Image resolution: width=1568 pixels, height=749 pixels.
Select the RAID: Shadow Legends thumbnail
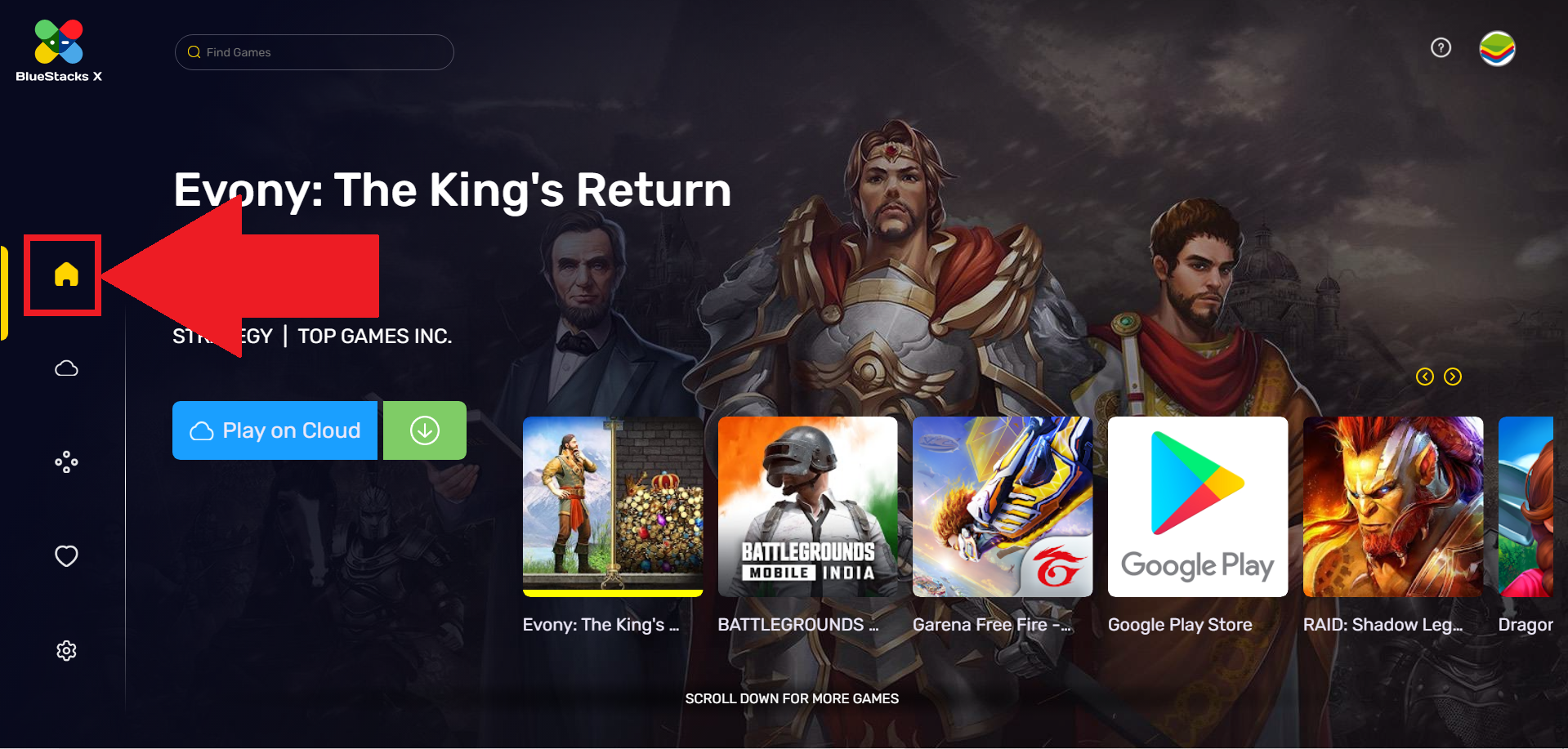coord(1393,506)
